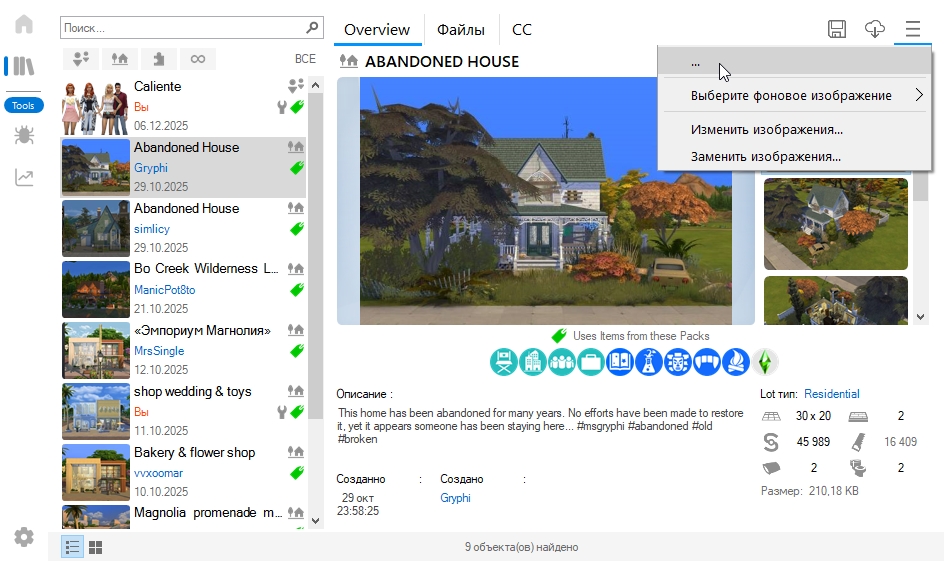This screenshot has width=944, height=561.
Task: Click down arrow of library list scrollbar
Action: (315, 521)
